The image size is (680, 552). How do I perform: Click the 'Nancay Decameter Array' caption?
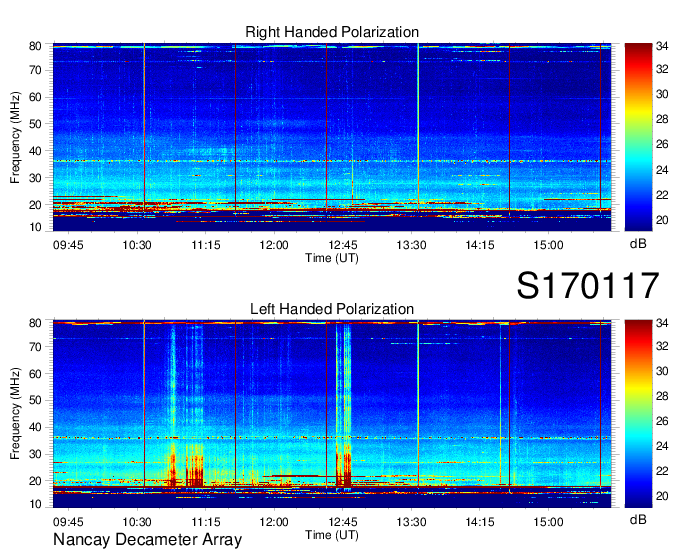coord(147,539)
